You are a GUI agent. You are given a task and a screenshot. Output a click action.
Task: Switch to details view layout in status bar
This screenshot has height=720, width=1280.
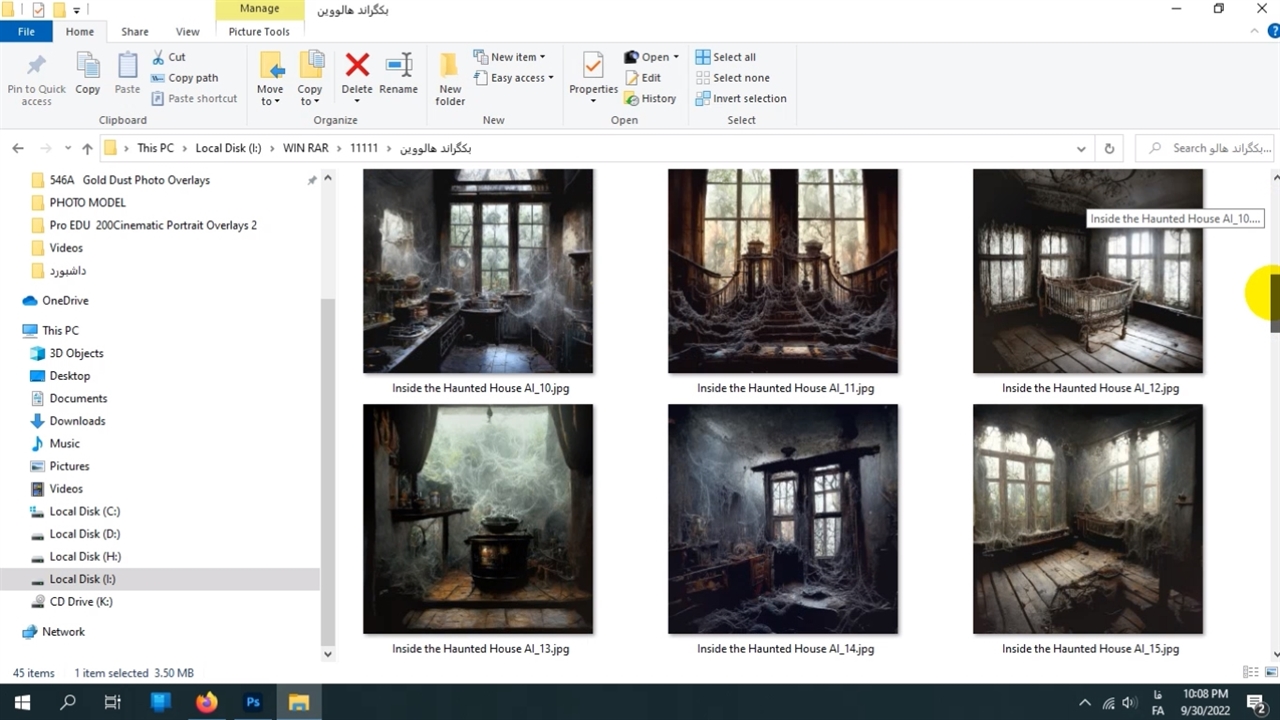[1250, 673]
